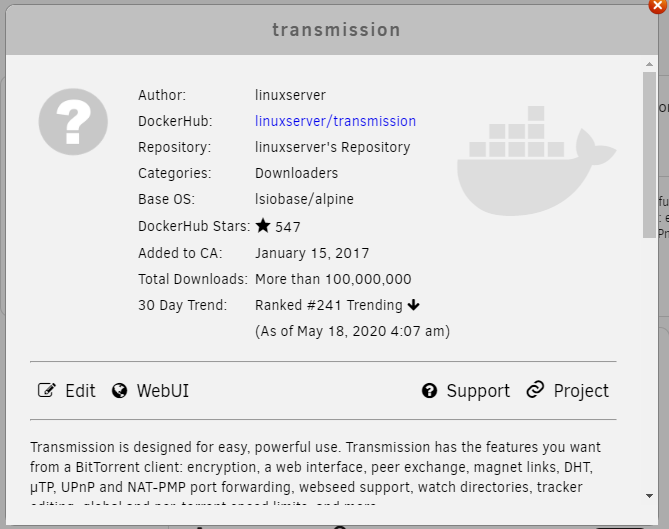Viewport: 669px width, 529px height.
Task: Open the Project text link
Action: (x=581, y=391)
